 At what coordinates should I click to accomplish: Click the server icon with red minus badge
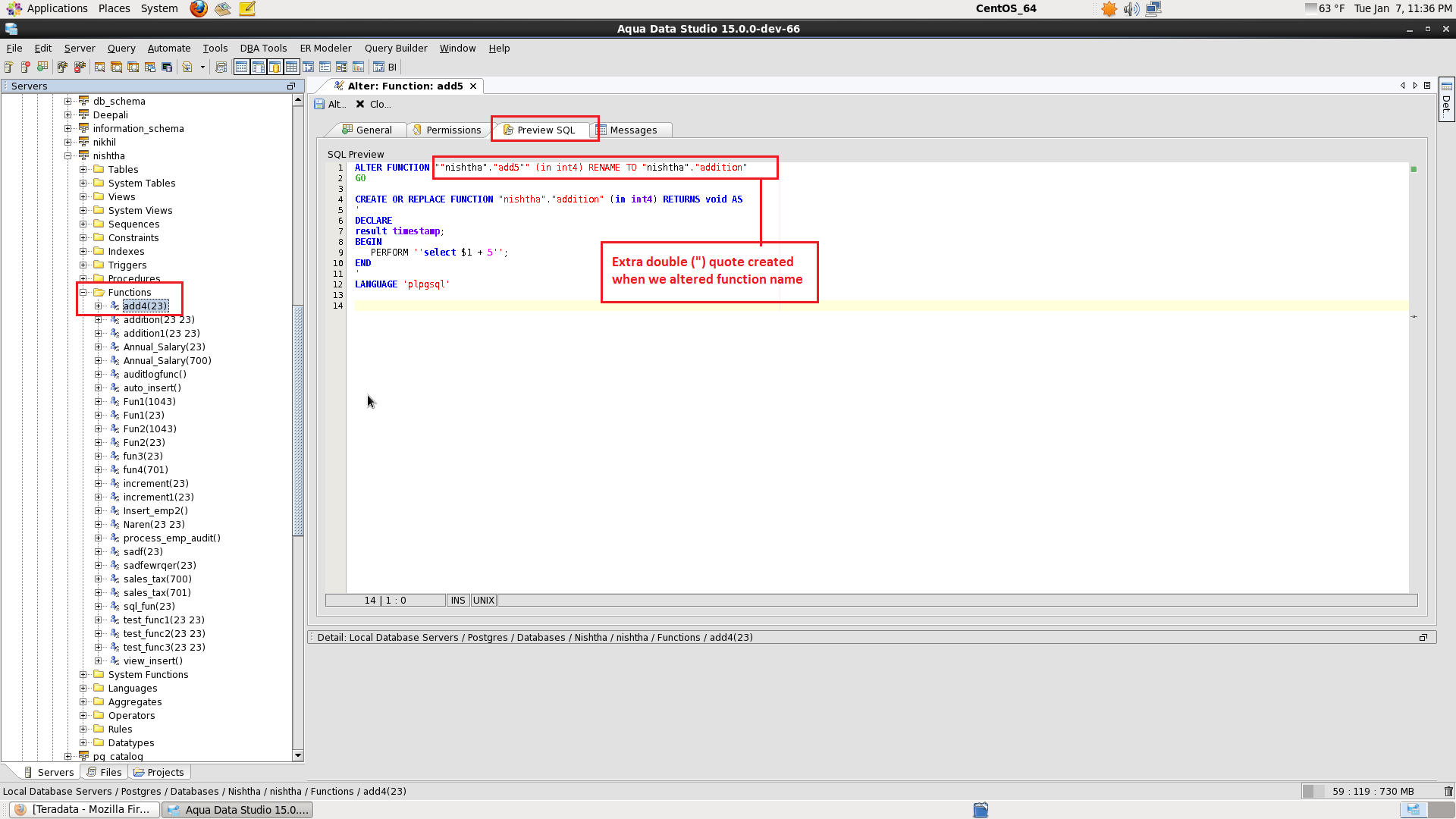(26, 67)
